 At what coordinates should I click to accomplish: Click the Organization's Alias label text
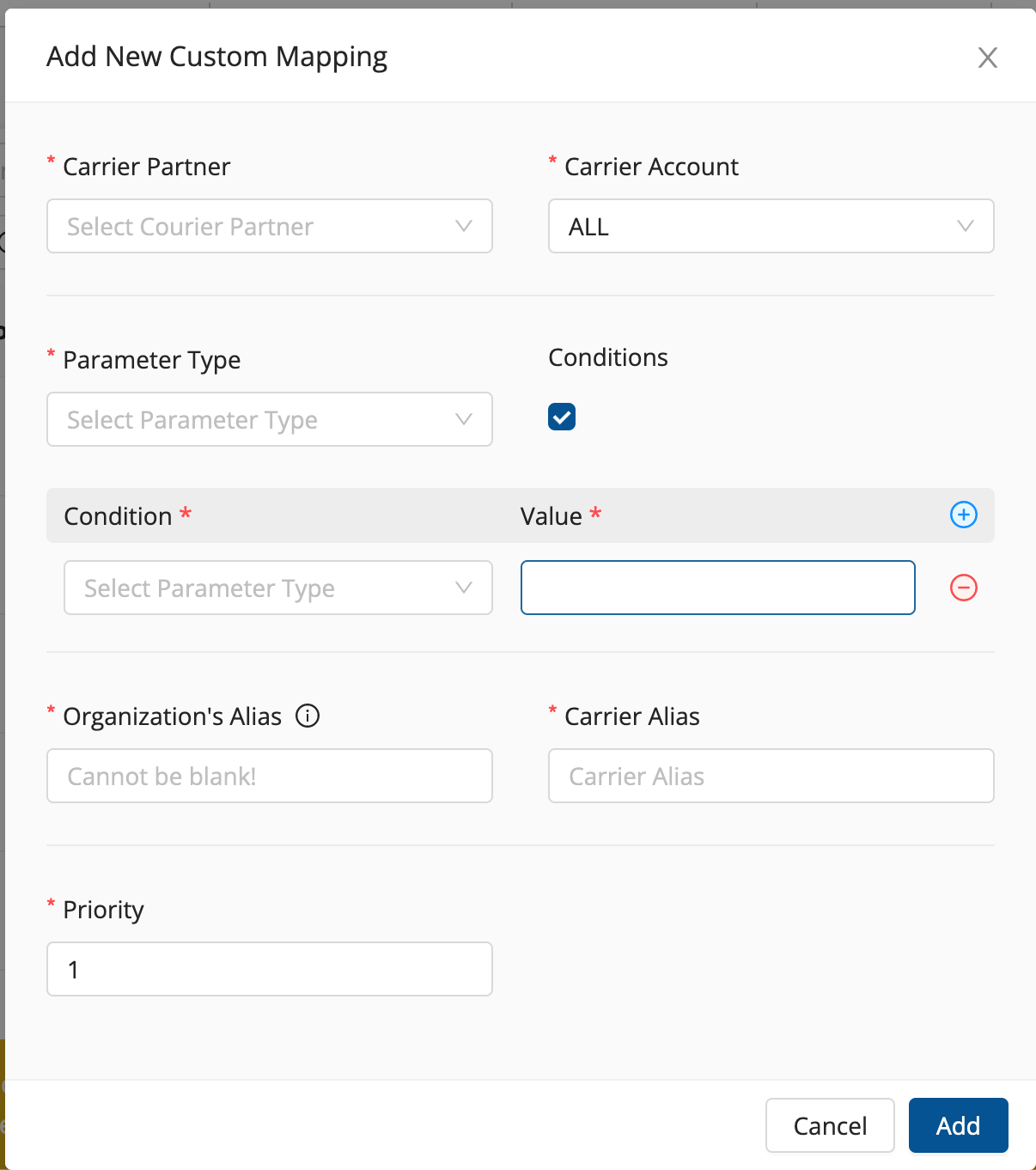point(172,716)
